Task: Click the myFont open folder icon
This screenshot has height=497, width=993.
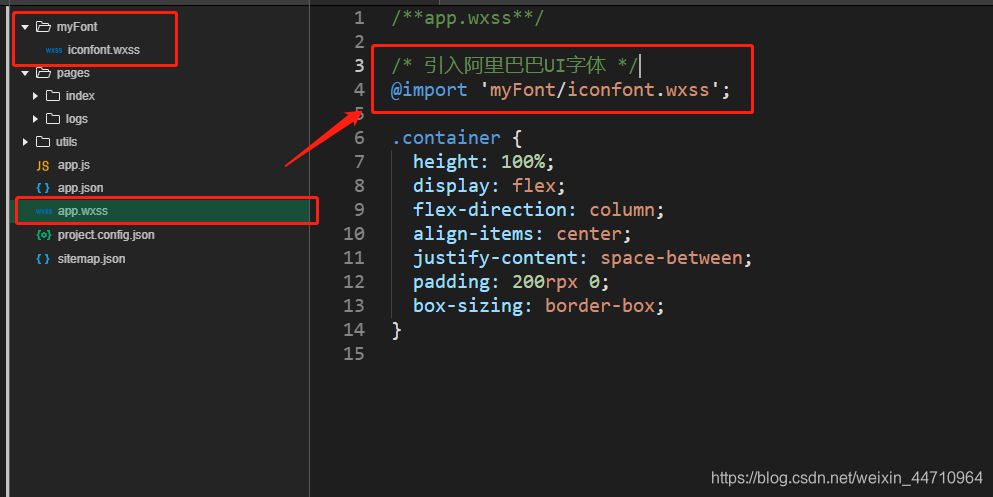Action: pyautogui.click(x=43, y=27)
